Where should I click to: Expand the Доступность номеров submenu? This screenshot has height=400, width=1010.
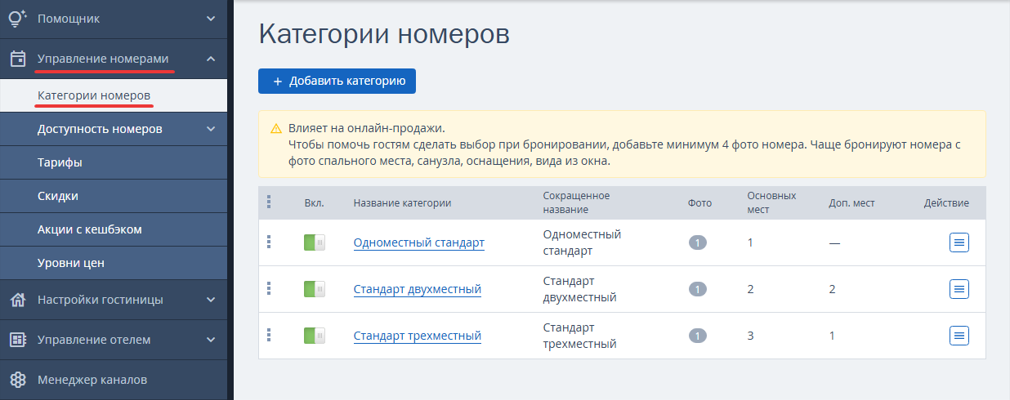click(211, 129)
